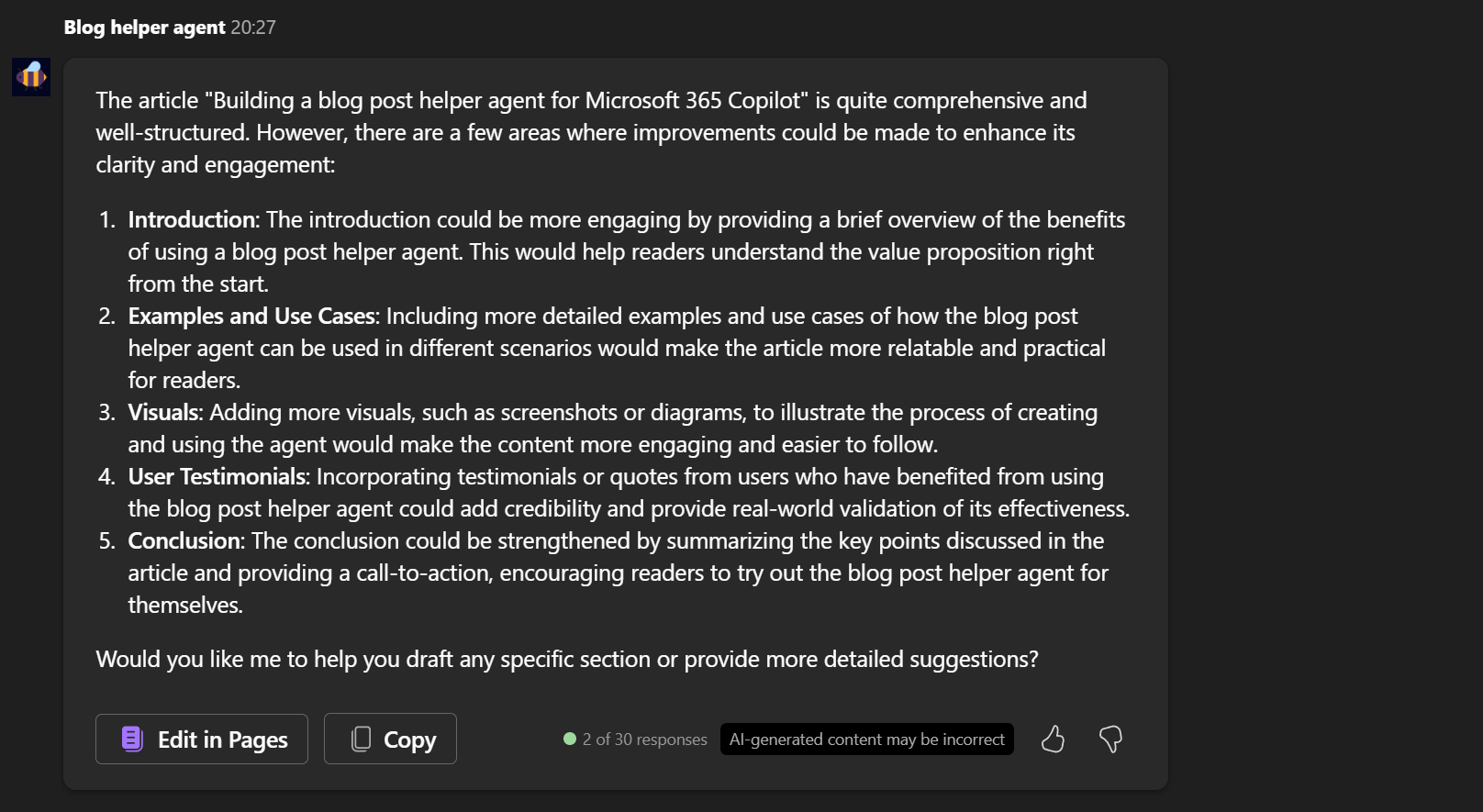Click the '2 of 30 responses' indicator
This screenshot has height=812, width=1483.
coord(642,739)
